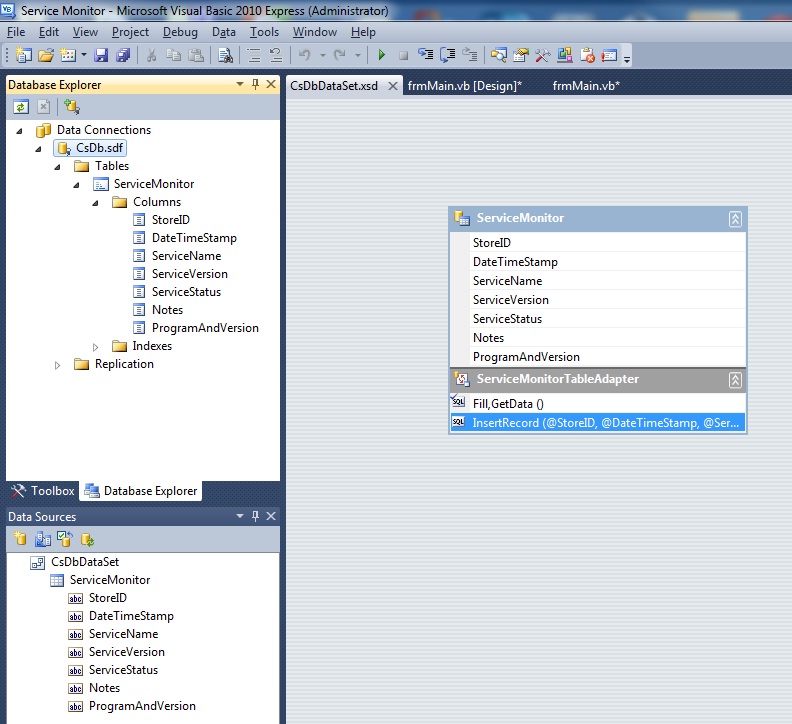792x724 pixels.
Task: Switch to the frmMain.vb [Design] tab
Action: tap(465, 85)
